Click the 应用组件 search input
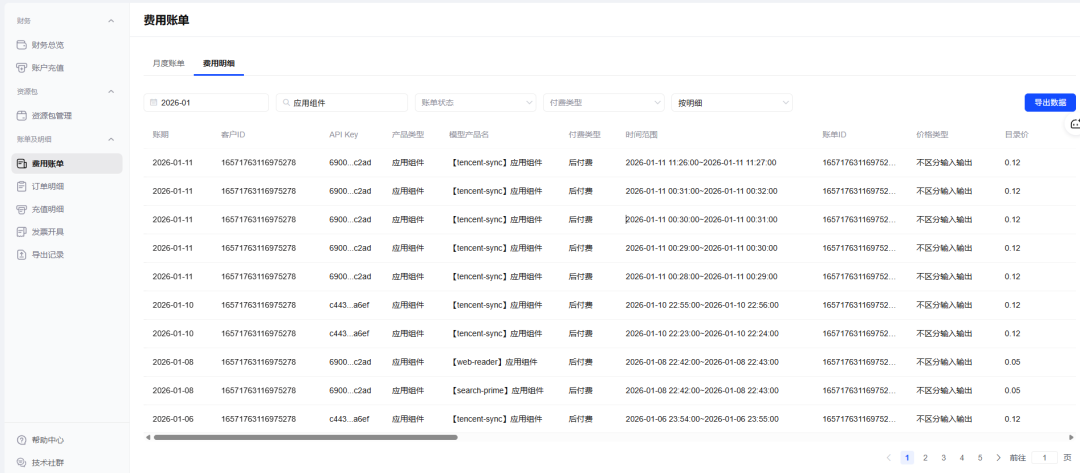Viewport: 1080px width, 473px height. tap(342, 103)
